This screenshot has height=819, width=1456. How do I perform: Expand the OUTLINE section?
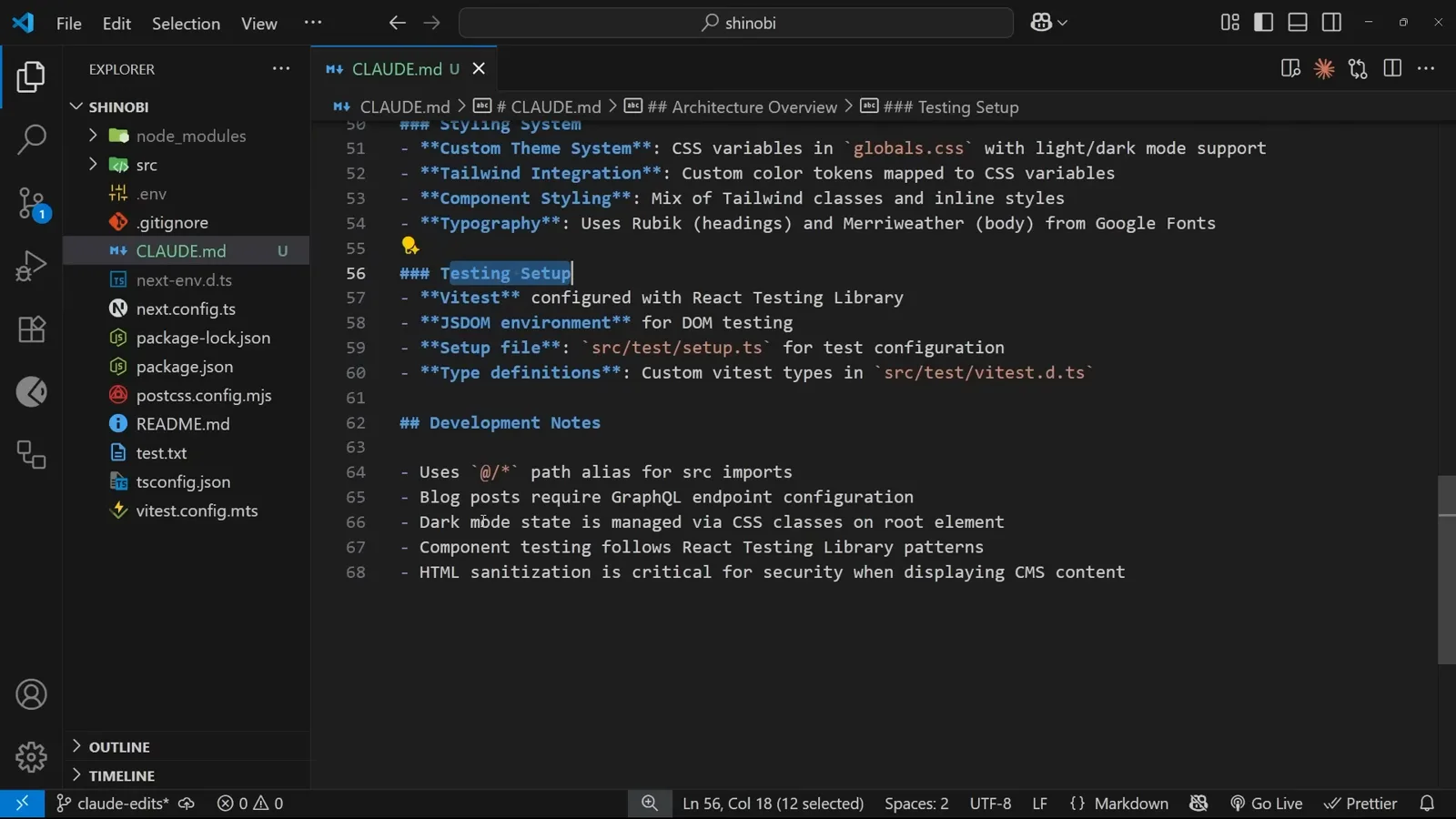(x=76, y=746)
